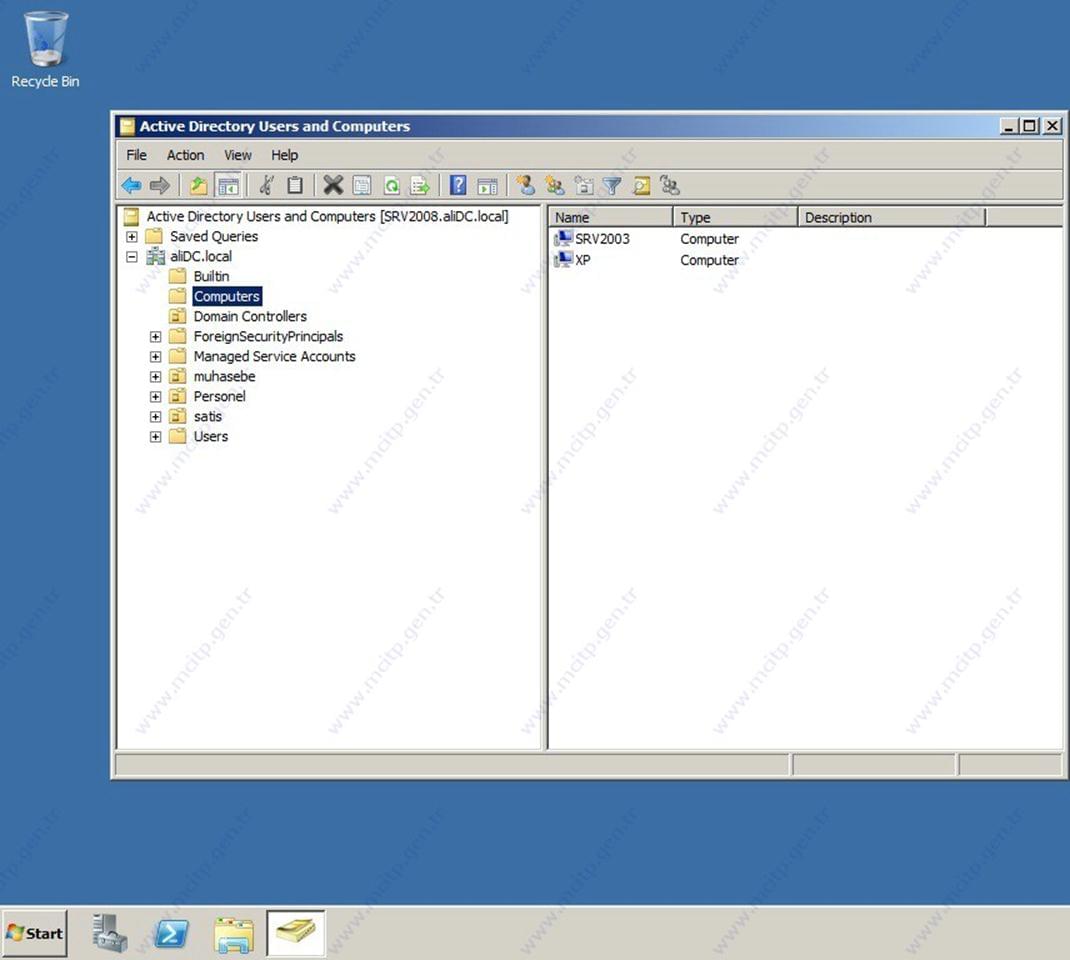Toggle the Show/Hide Console Tree toolbar icon

(x=228, y=186)
